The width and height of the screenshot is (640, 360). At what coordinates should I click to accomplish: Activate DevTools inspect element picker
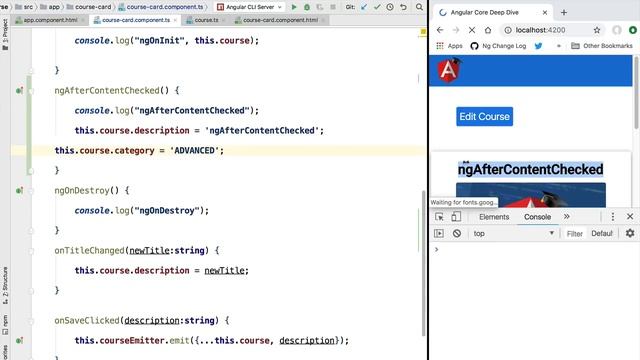point(439,217)
